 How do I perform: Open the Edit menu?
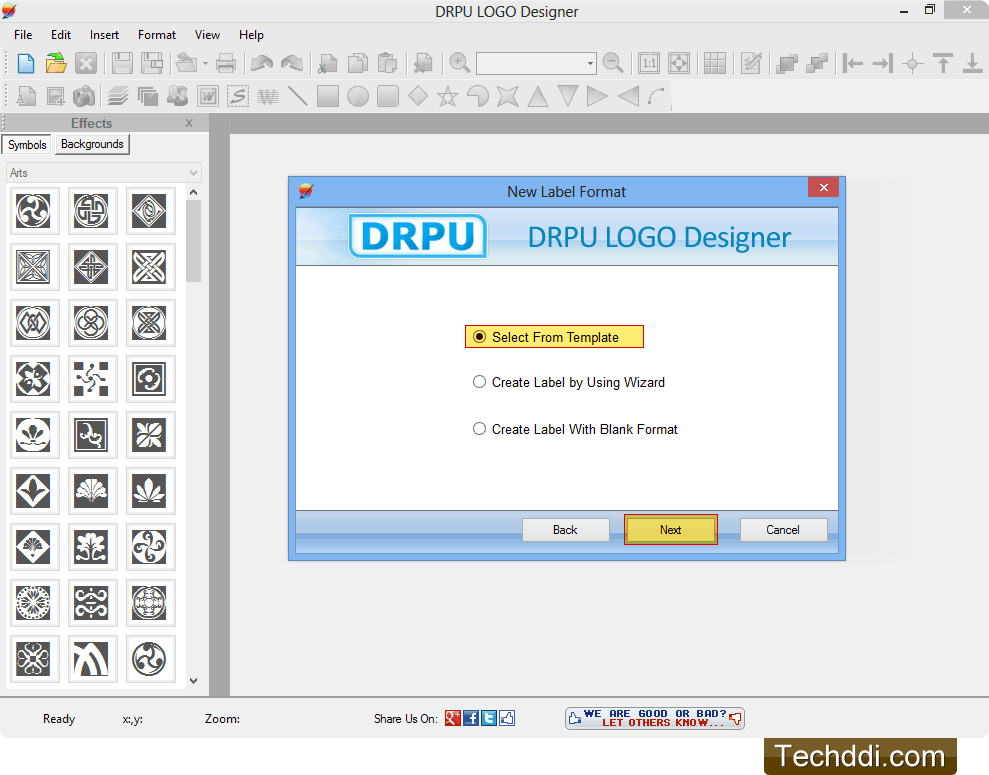[x=61, y=35]
